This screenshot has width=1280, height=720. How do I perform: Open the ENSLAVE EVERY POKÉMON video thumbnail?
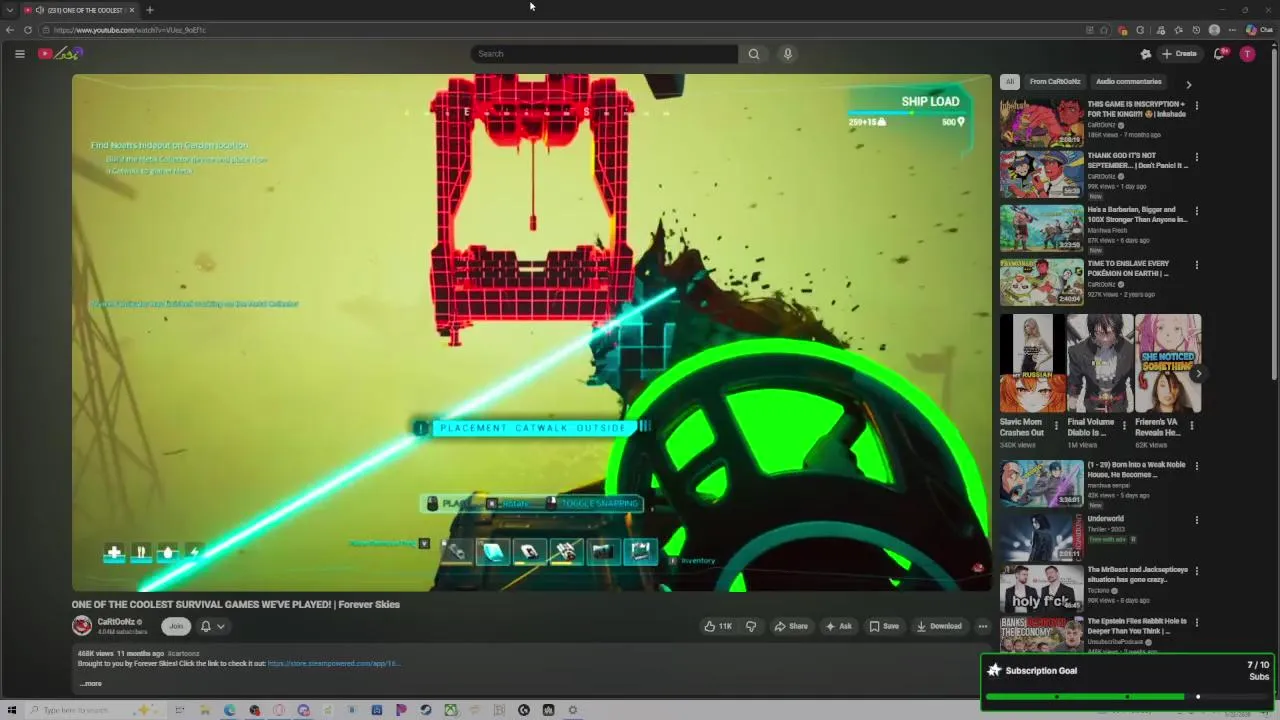pyautogui.click(x=1041, y=281)
